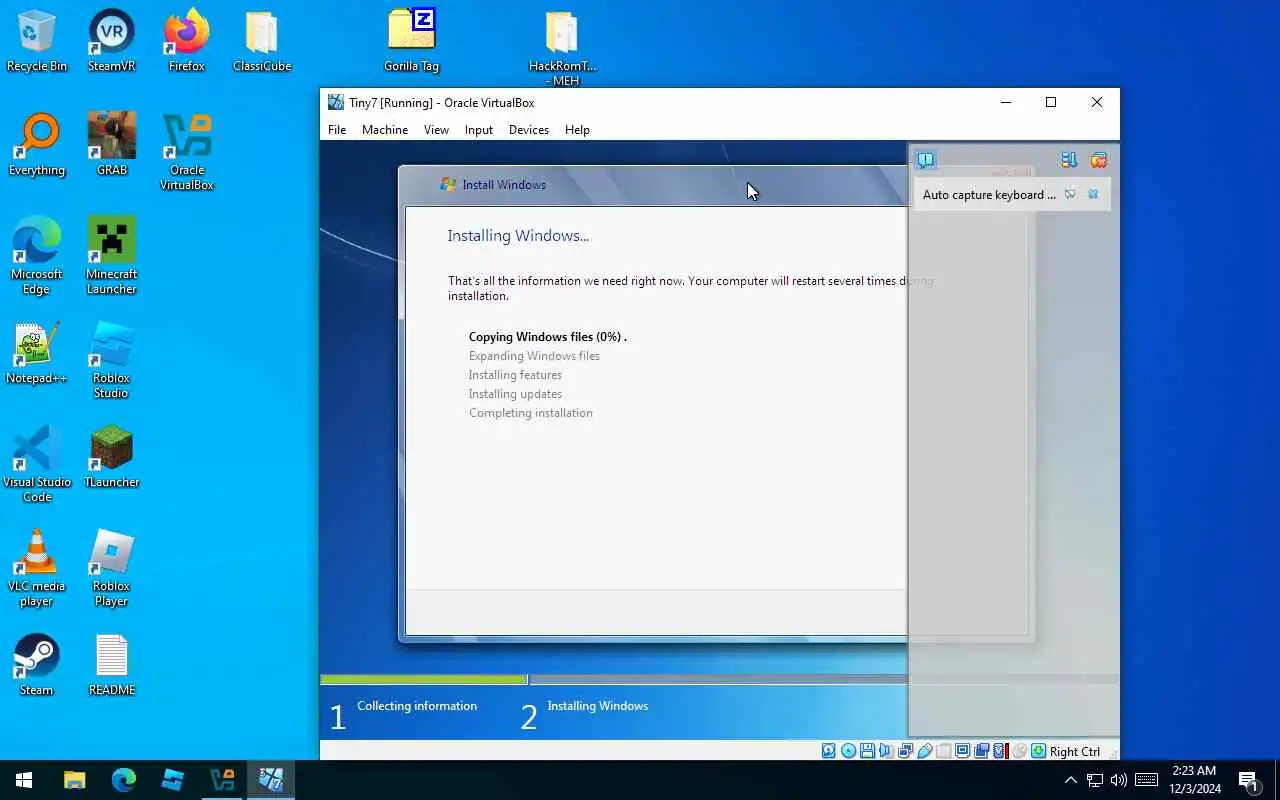
Task: Select the HackRomT... - MEH folder
Action: 562,48
